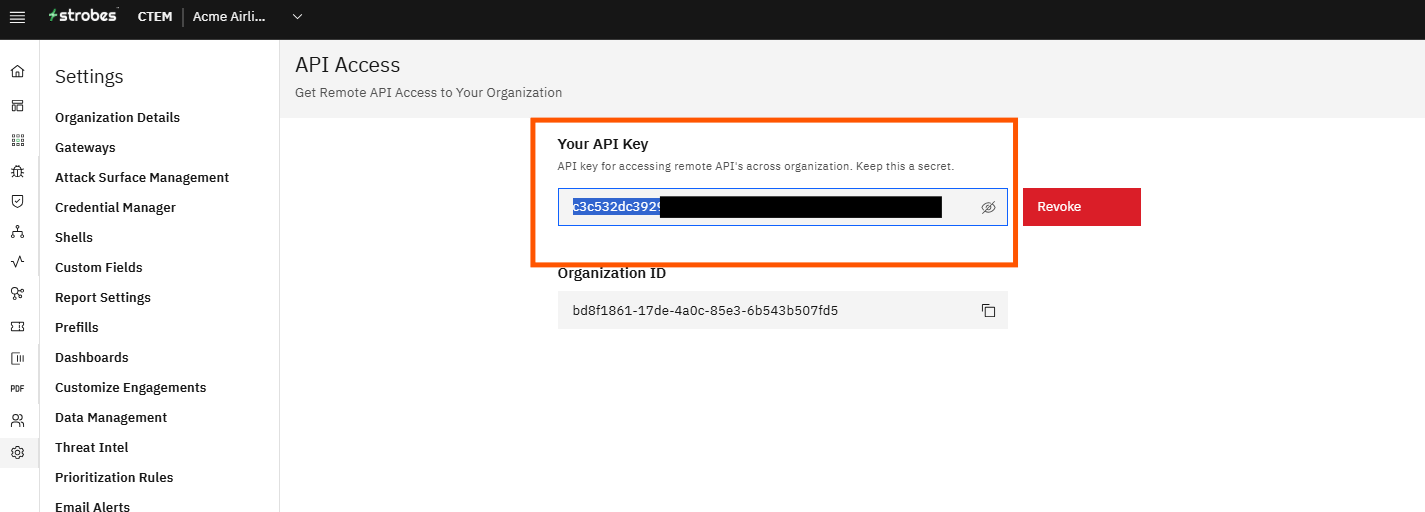Viewport: 1425px width, 512px height.
Task: Open the grid apps icon in sidebar
Action: pyautogui.click(x=17, y=140)
